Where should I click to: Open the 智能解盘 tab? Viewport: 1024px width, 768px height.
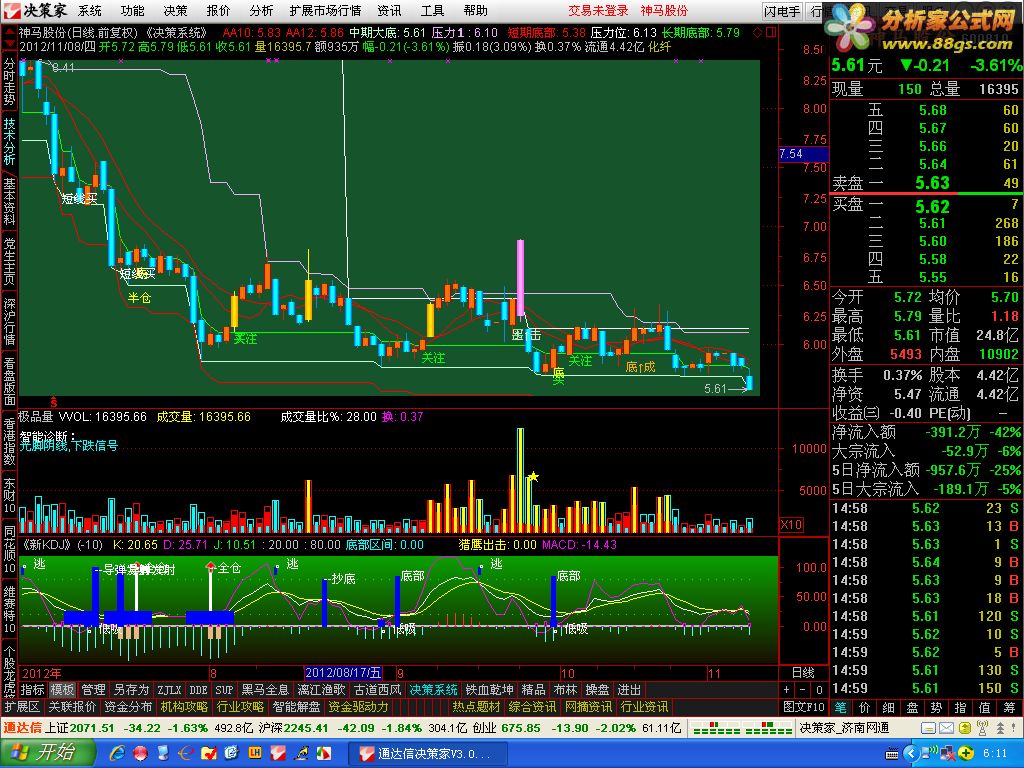[x=296, y=707]
